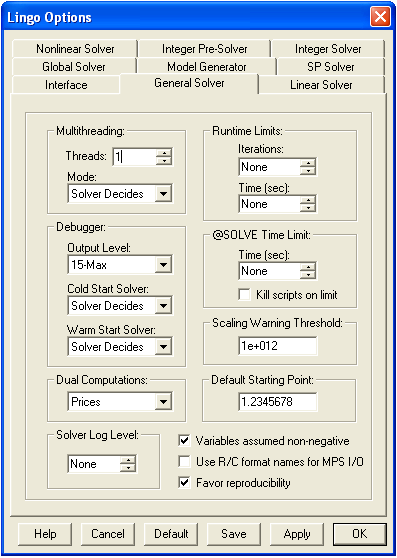Click the Cancel button

(x=108, y=534)
